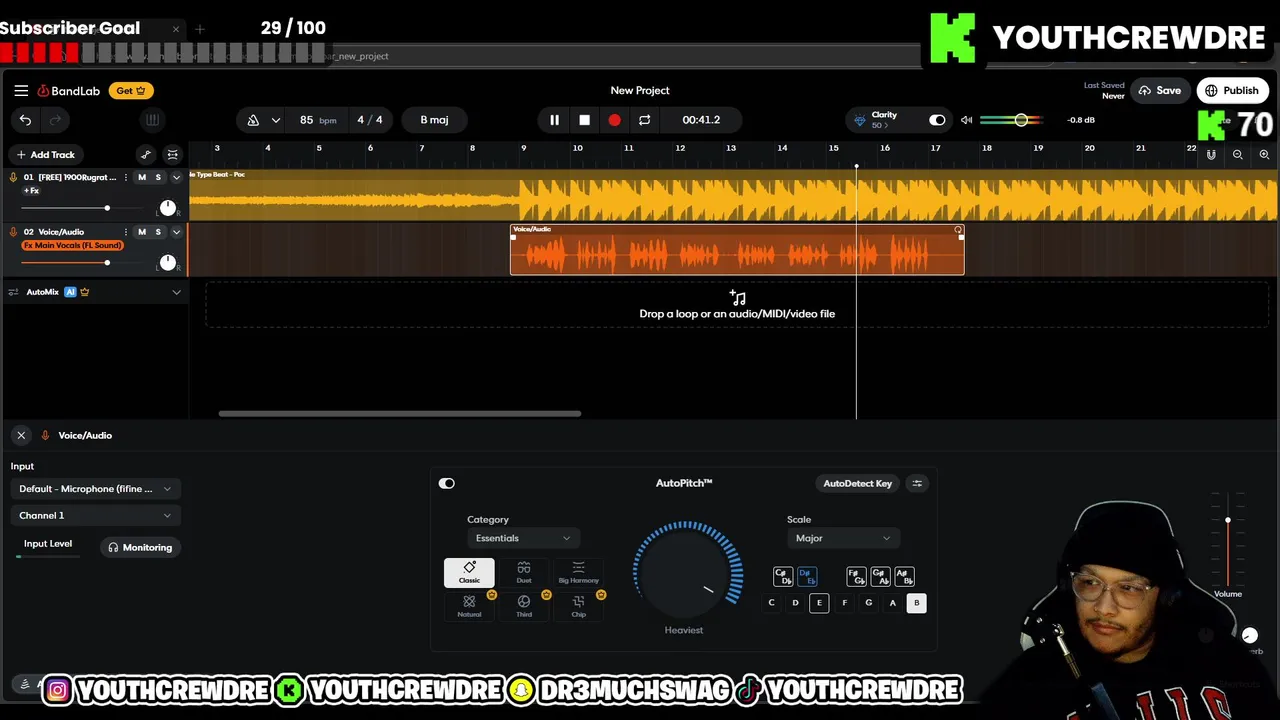Start recording with red record button
This screenshot has height=720, width=1280.
click(614, 120)
